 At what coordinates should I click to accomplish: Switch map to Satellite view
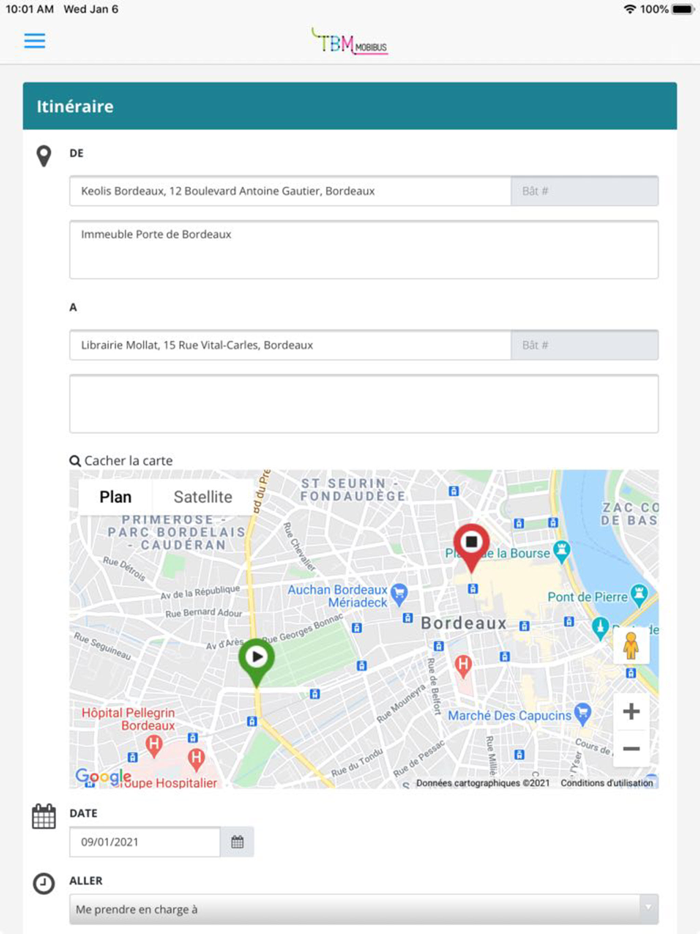(x=203, y=497)
